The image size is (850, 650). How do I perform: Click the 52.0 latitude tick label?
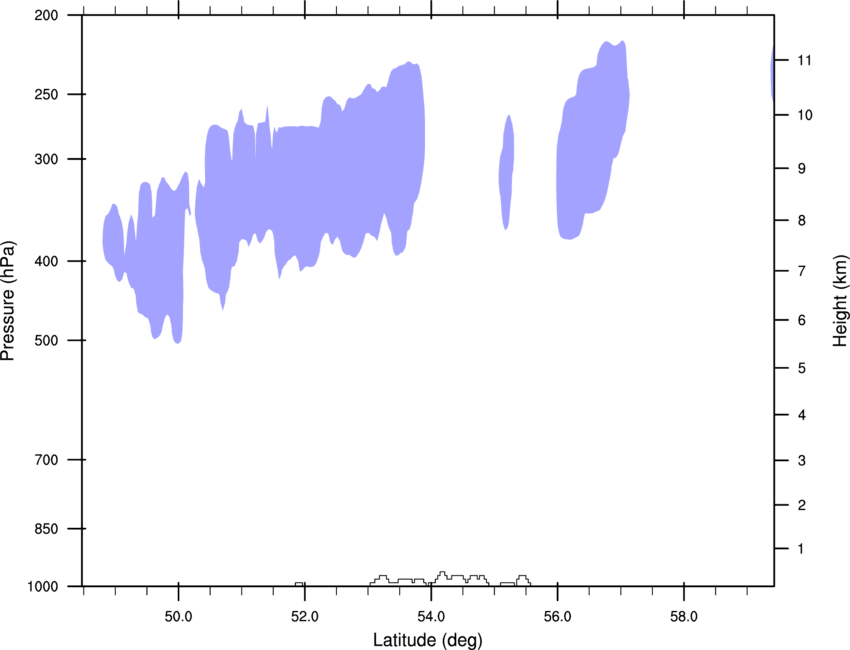click(x=305, y=616)
